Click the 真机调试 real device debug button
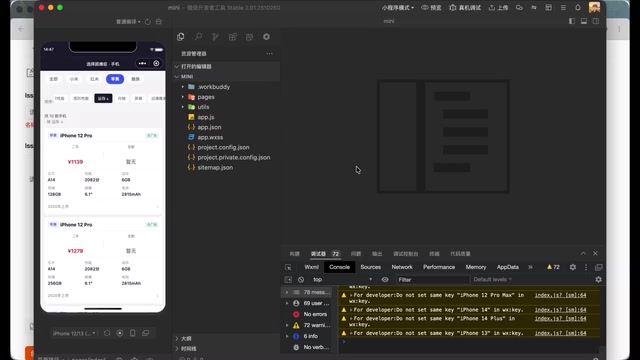Screen dimensions: 640x360 (465, 8)
